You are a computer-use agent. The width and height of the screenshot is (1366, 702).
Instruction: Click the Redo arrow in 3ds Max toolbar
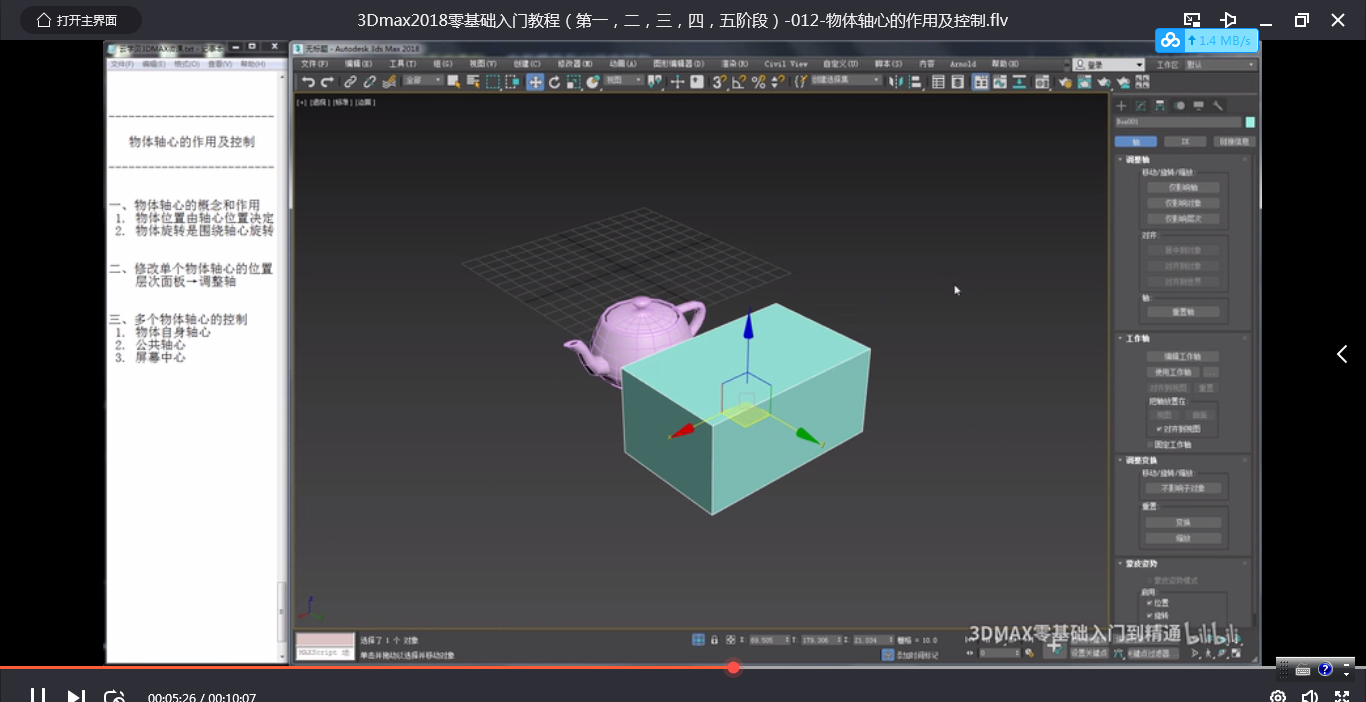(328, 82)
